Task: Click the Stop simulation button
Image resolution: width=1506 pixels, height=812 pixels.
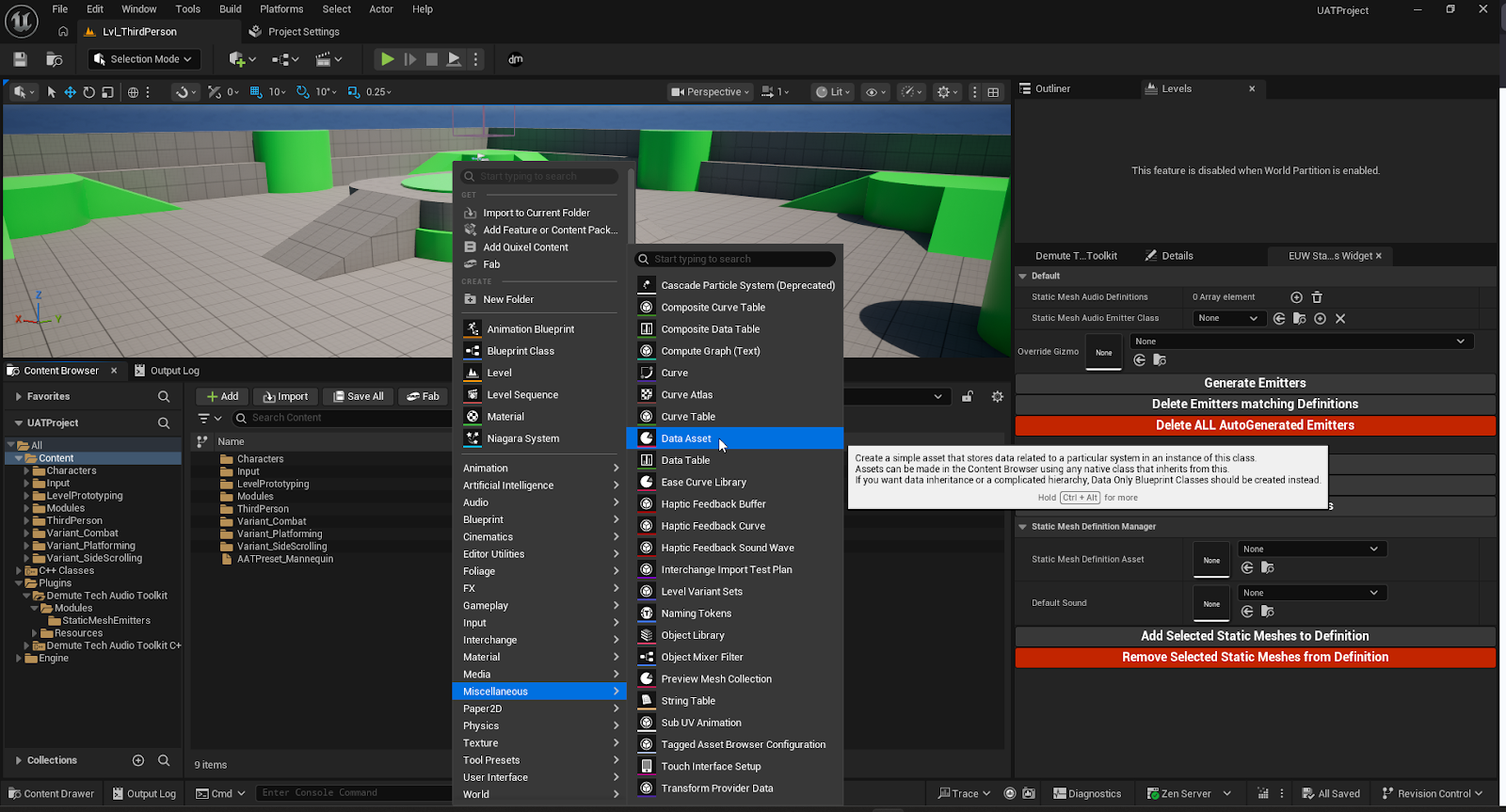Action: click(432, 58)
